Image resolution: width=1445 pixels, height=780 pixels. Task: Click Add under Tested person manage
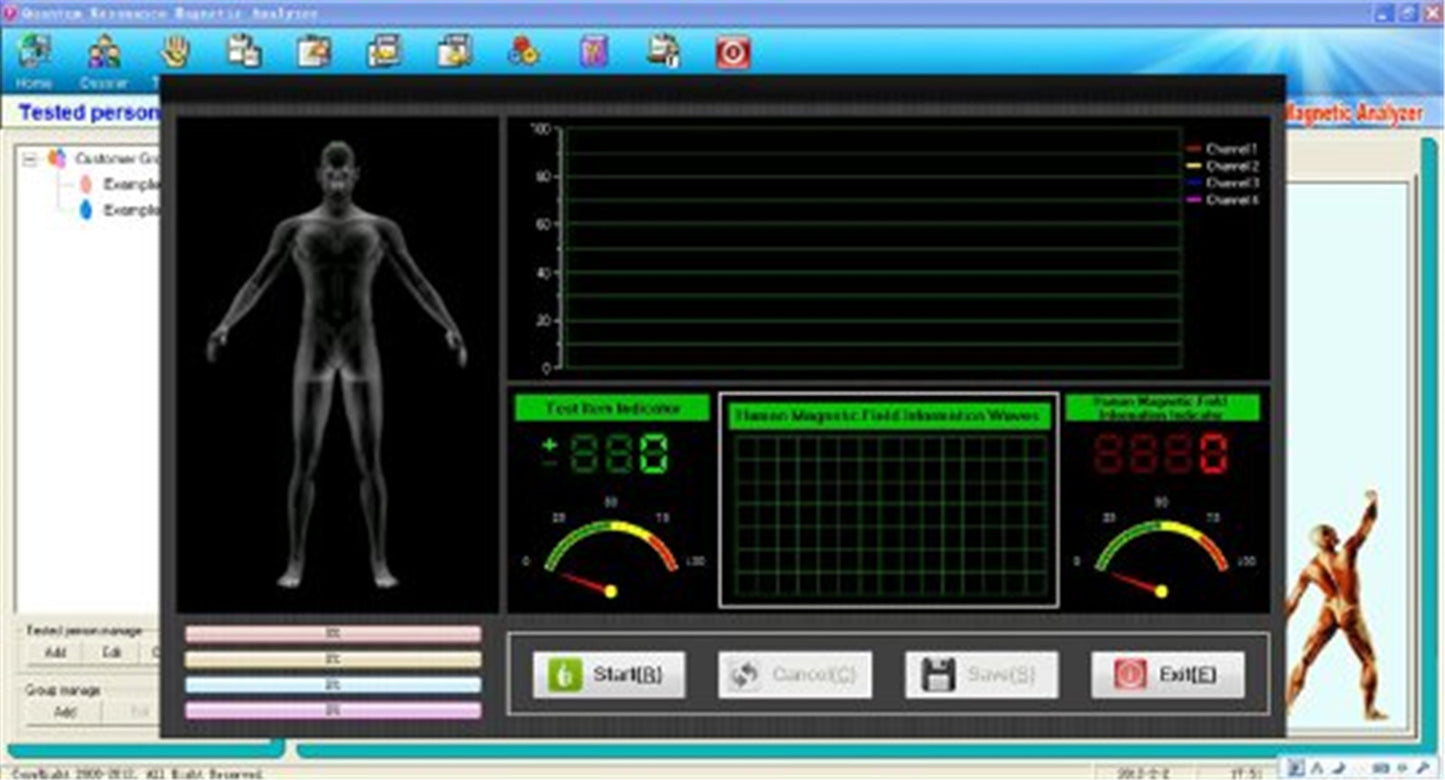[x=55, y=650]
